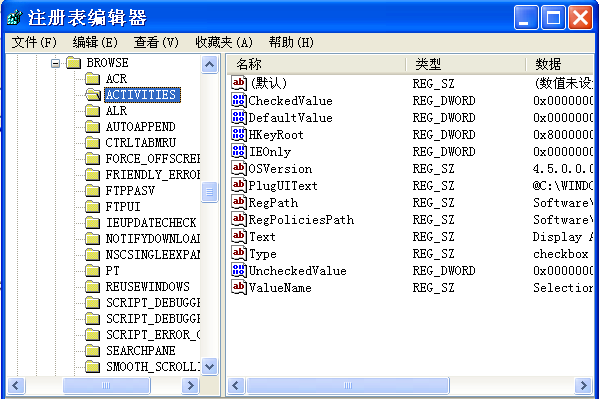Screen dimensions: 600x399
Task: Click the SEARCHPANE folder icon
Action: pos(92,351)
